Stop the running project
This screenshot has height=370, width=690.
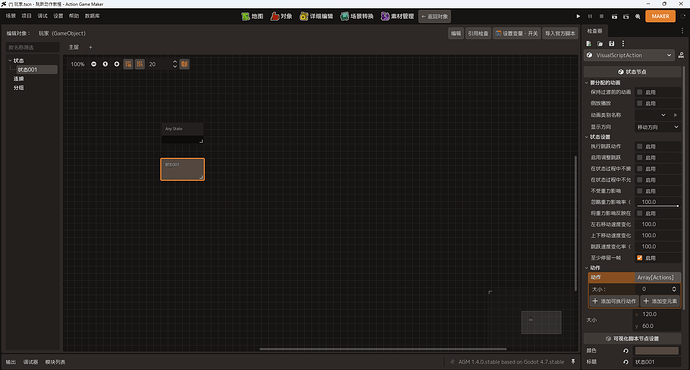(602, 16)
